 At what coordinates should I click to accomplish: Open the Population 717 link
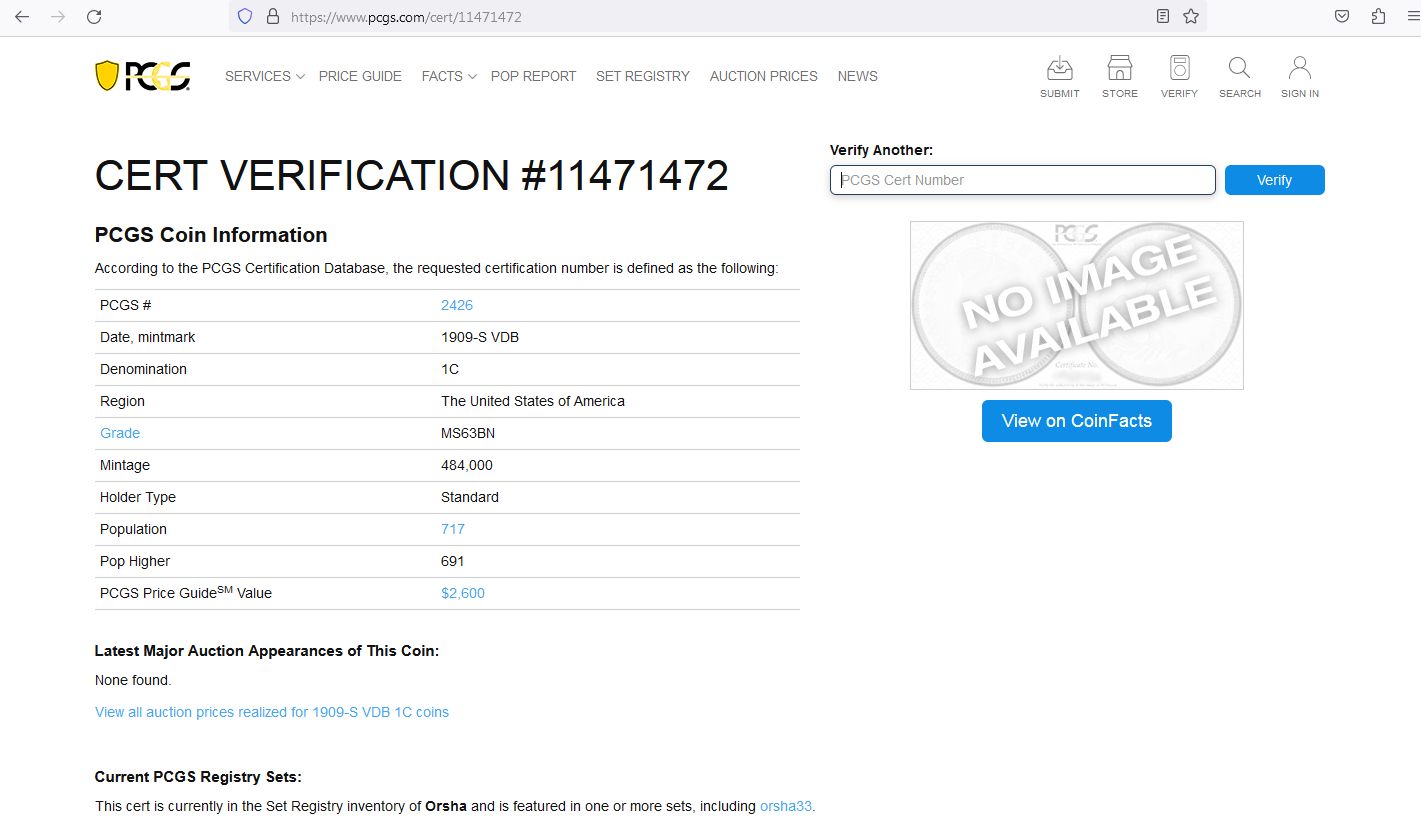point(453,529)
